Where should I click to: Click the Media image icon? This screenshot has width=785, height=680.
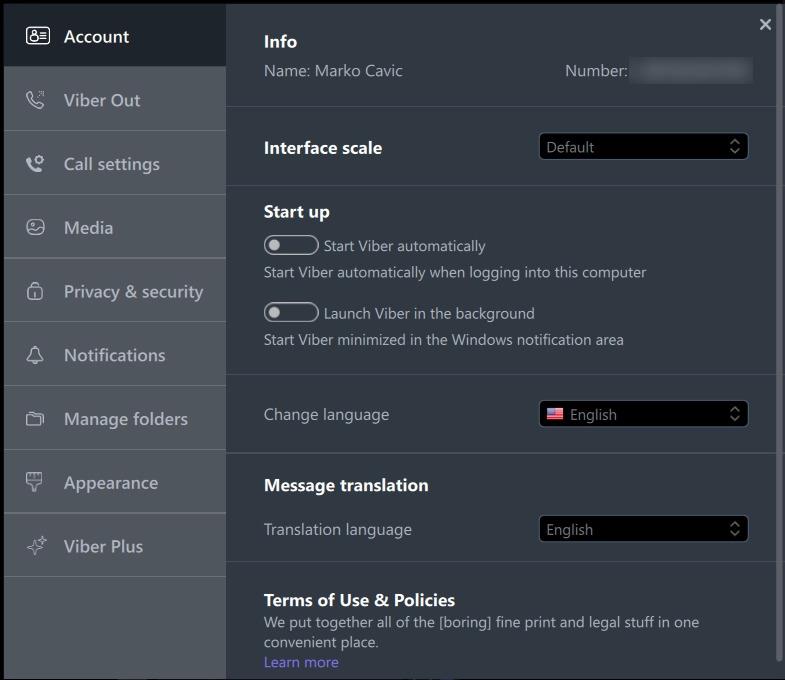pos(36,228)
